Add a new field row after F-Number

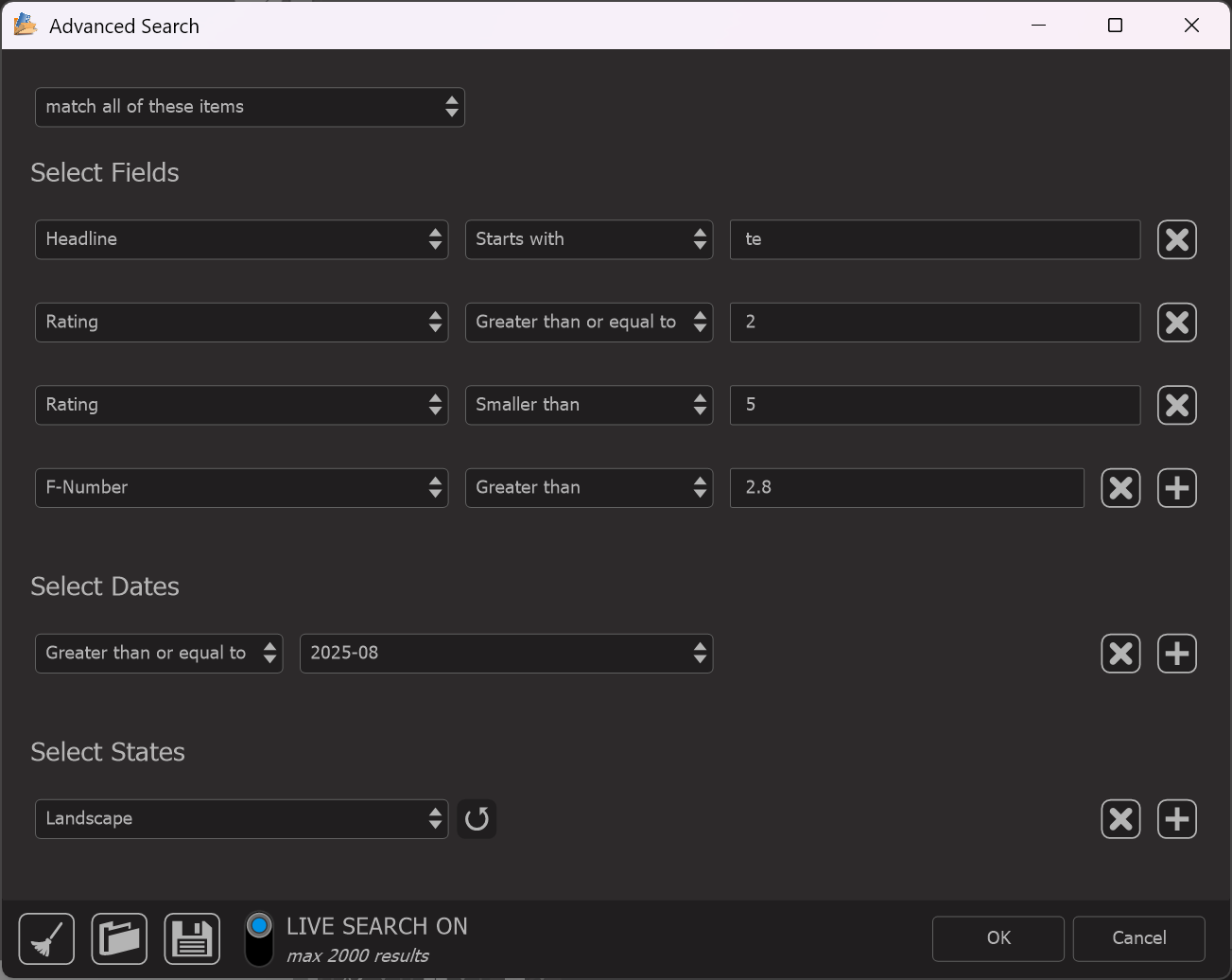coord(1177,488)
